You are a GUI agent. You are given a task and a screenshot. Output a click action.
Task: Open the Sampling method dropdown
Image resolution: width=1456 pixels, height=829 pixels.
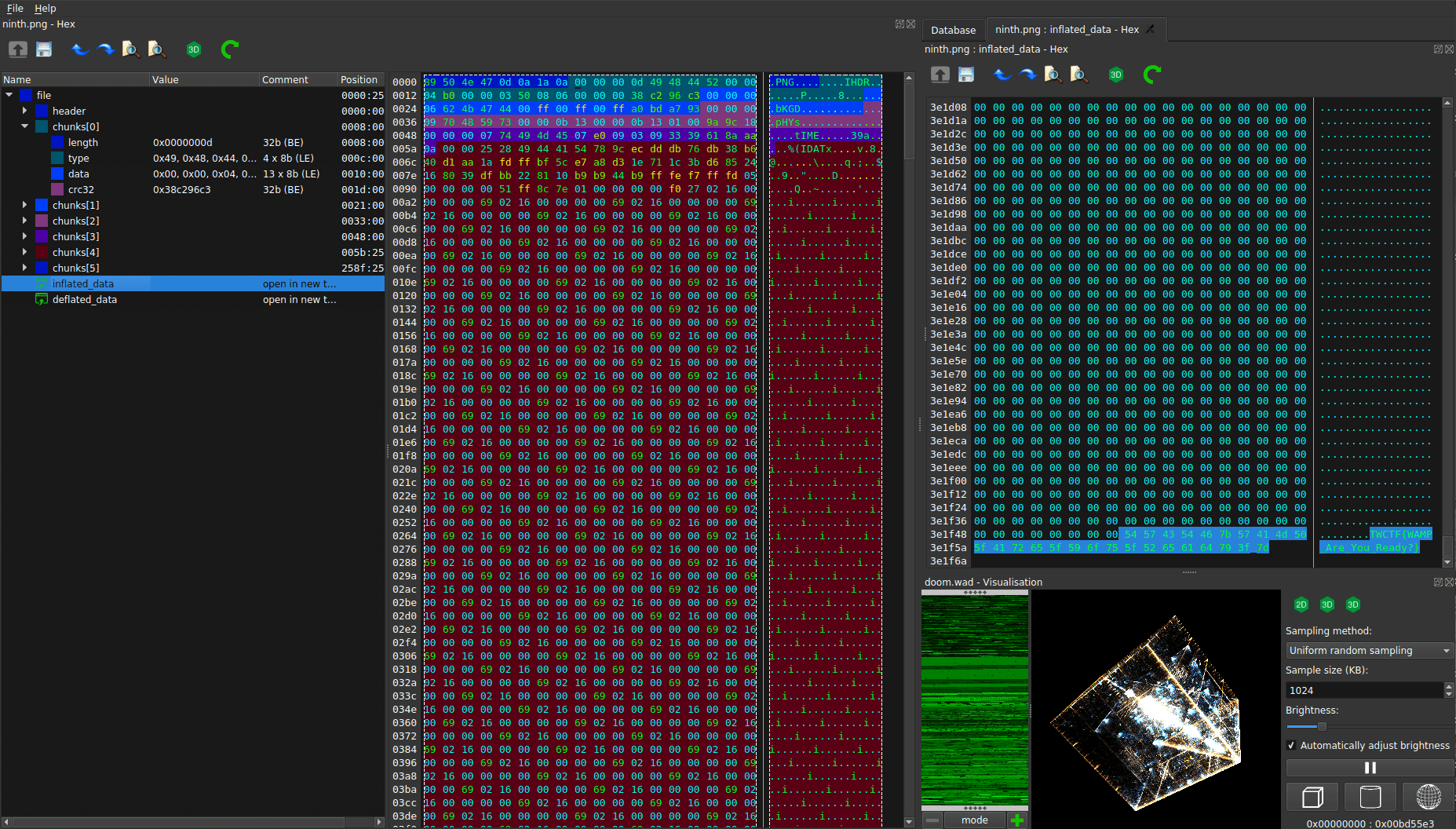click(1369, 650)
